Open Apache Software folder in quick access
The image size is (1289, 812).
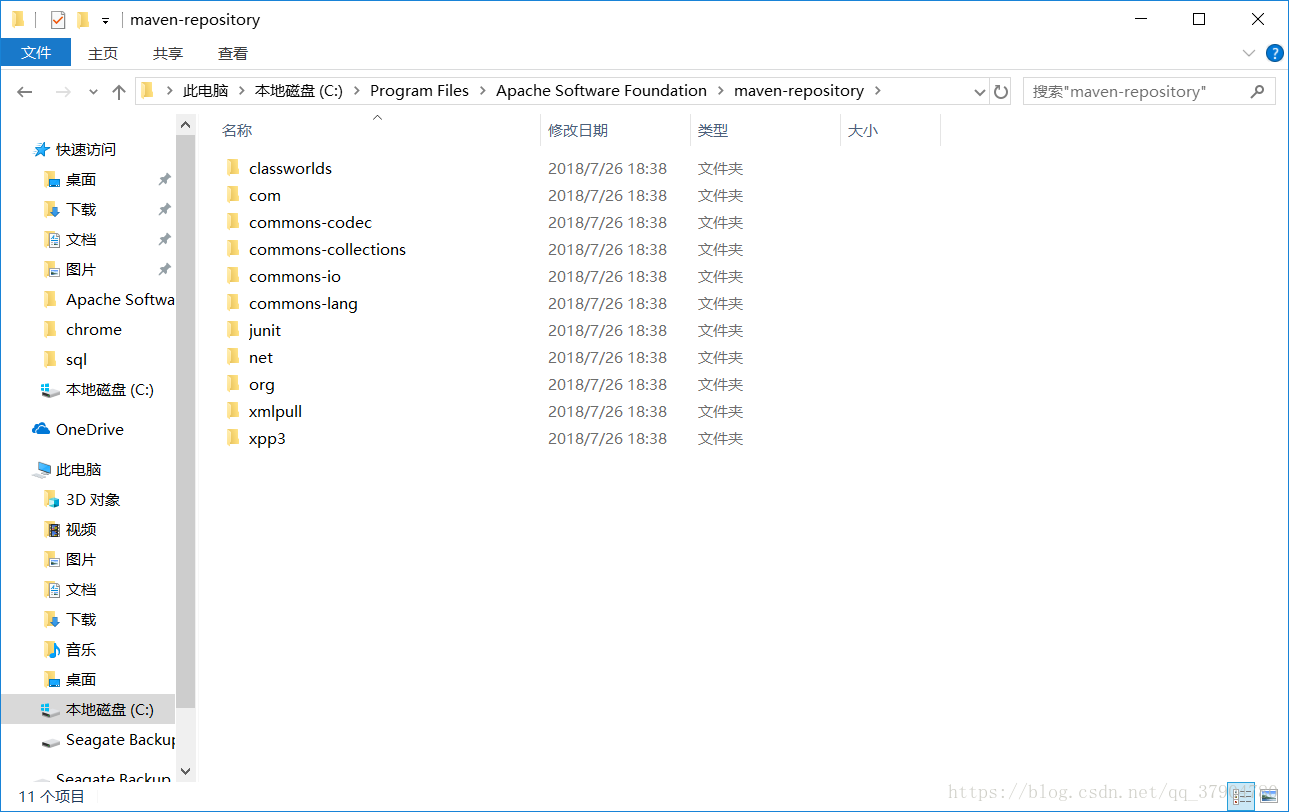tap(108, 299)
